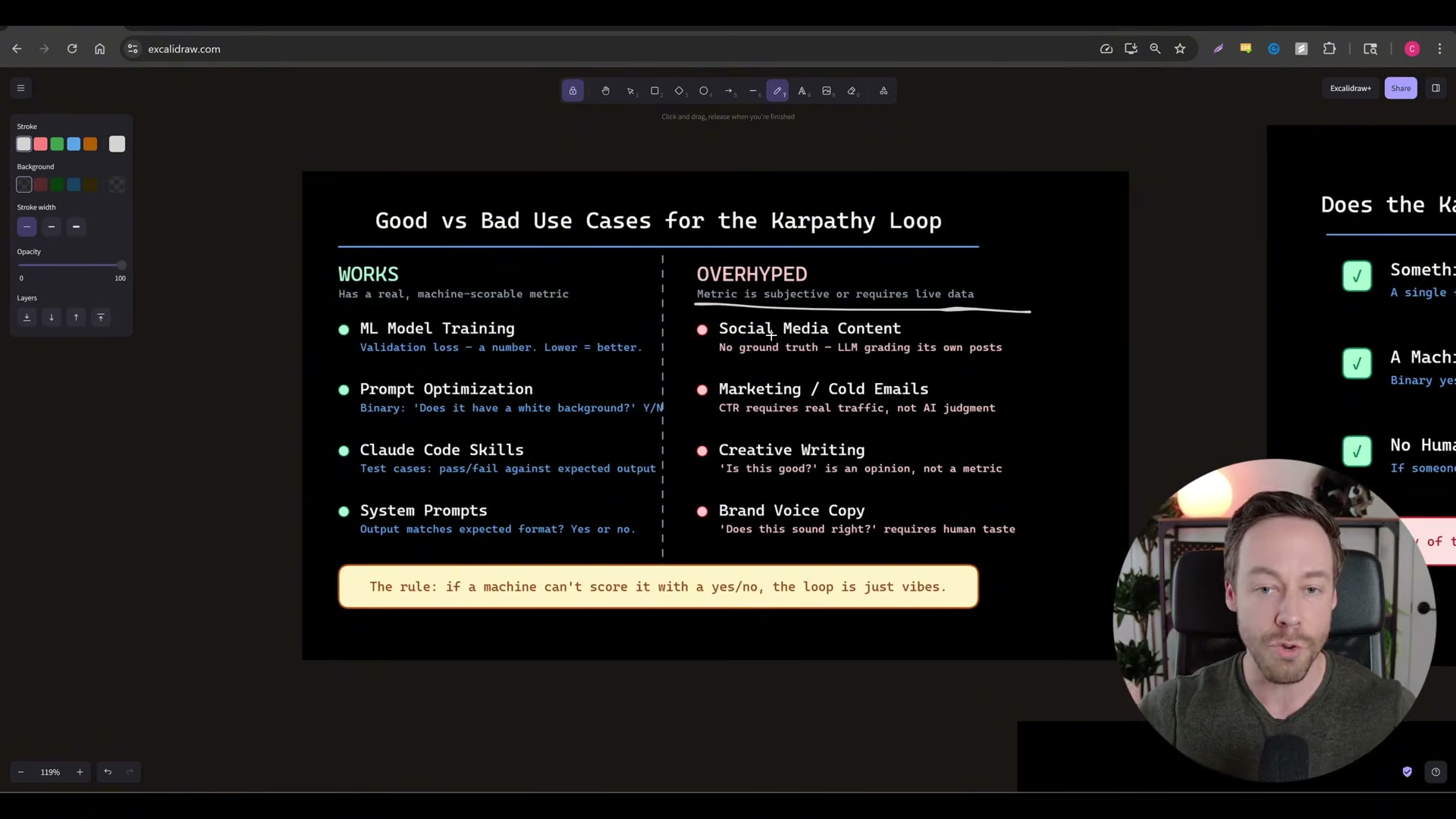Screen dimensions: 1456x819
Task: Open the current stroke color picker
Action: click(117, 144)
